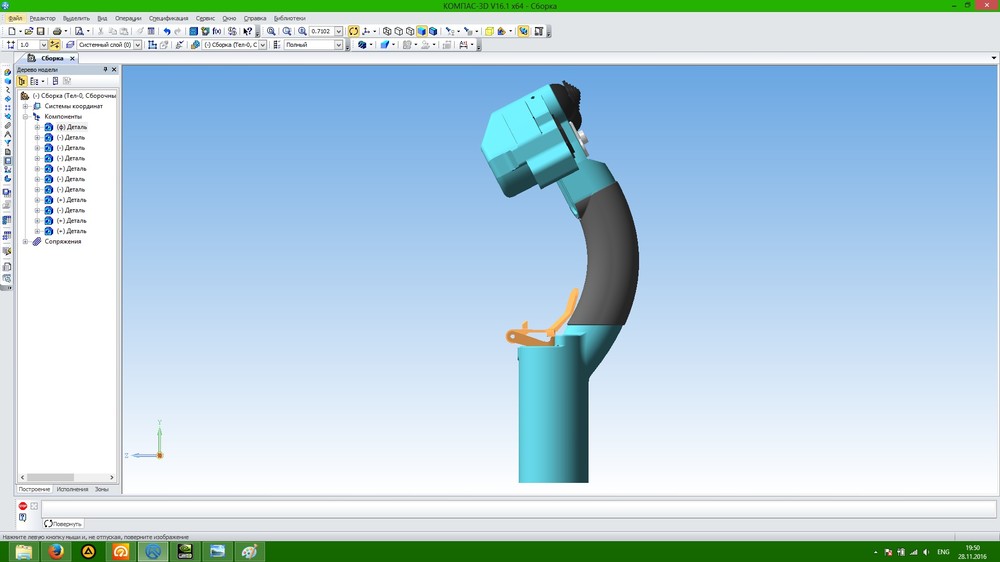Open the zoom scale 0.7102 dropdown
The width and height of the screenshot is (1000, 562).
point(339,31)
